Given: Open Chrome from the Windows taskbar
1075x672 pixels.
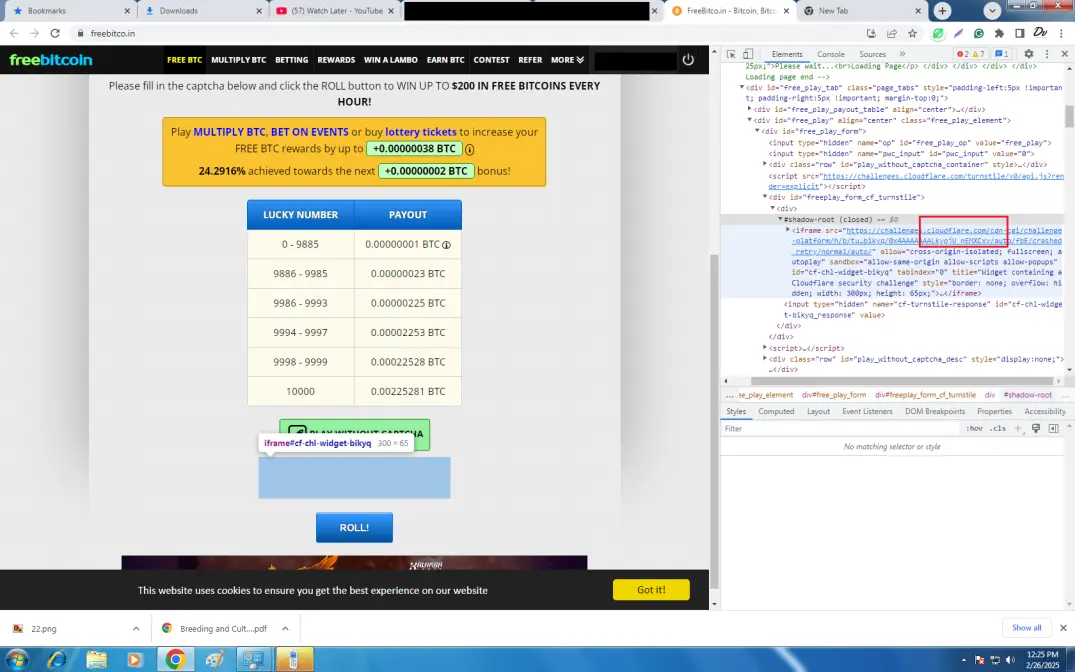Looking at the screenshot, I should tap(175, 659).
